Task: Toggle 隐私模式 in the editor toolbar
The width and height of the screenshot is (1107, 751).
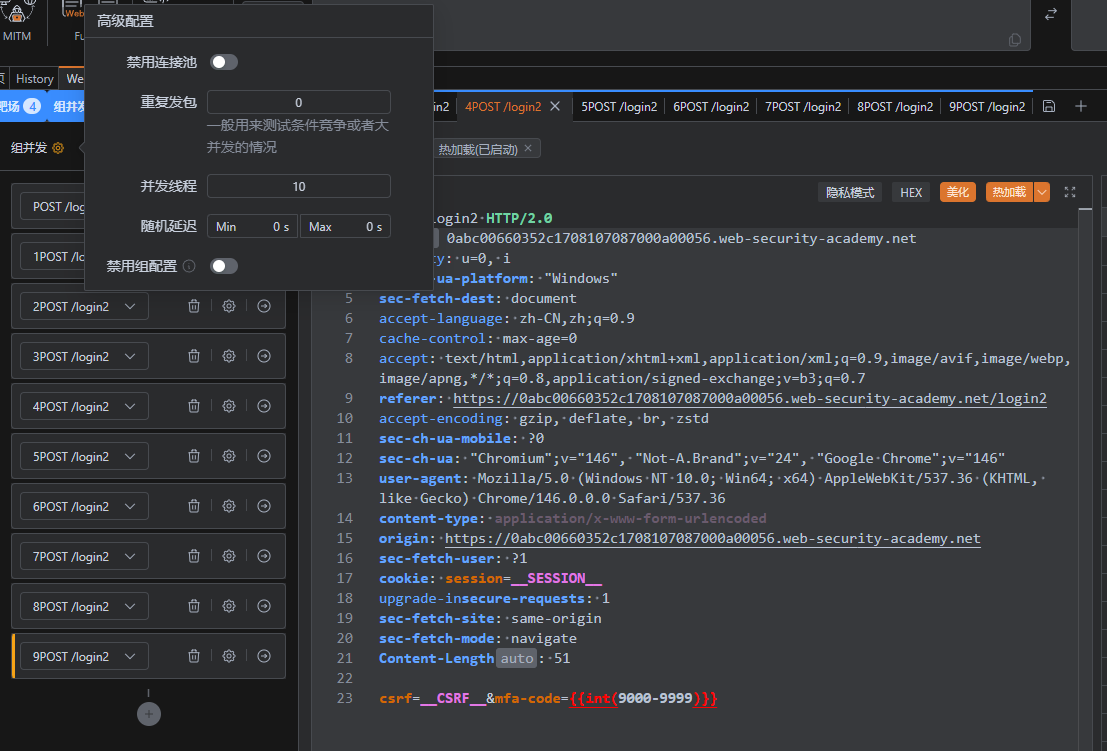Action: point(849,192)
